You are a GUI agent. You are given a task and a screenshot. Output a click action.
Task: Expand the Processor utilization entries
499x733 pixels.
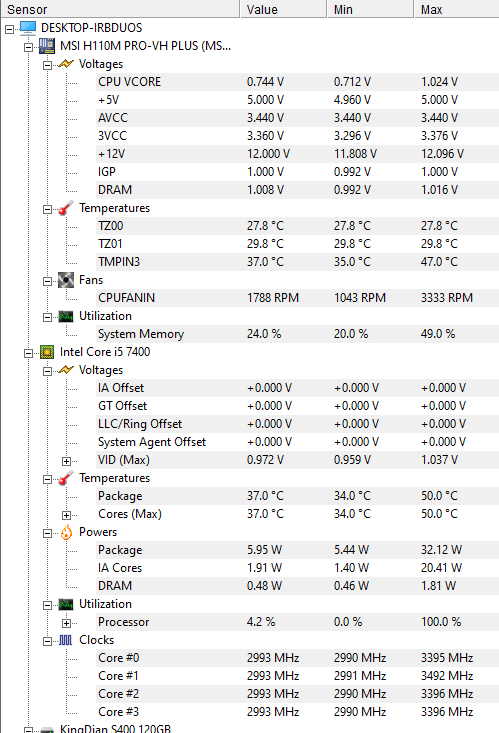(x=66, y=623)
